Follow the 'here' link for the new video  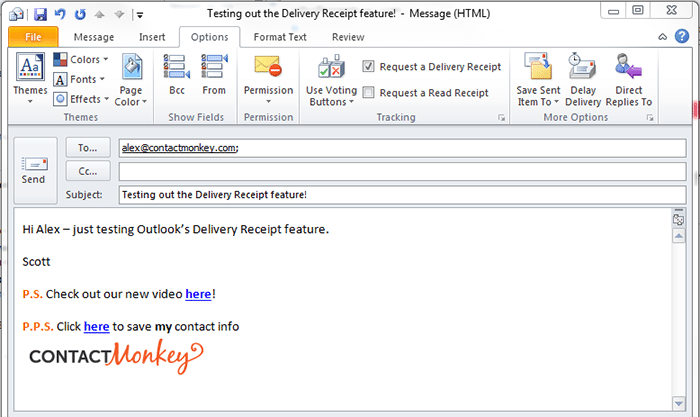198,294
